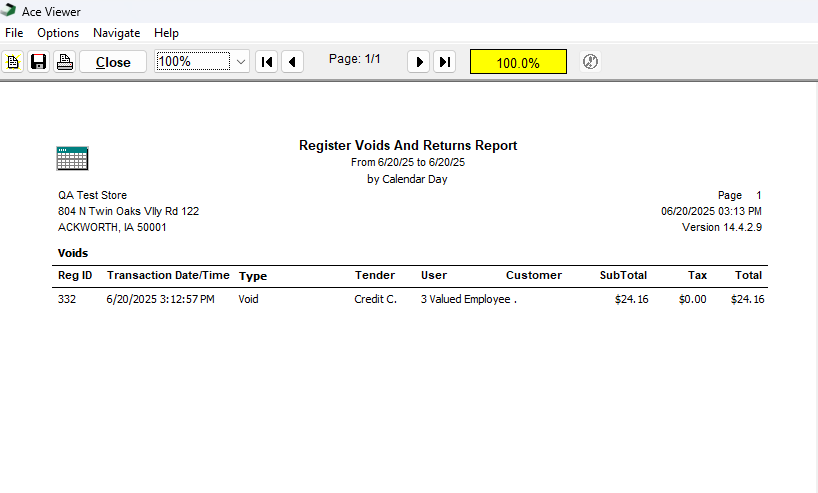
Task: Click the Ace Viewer title bar icon
Action: 8,10
